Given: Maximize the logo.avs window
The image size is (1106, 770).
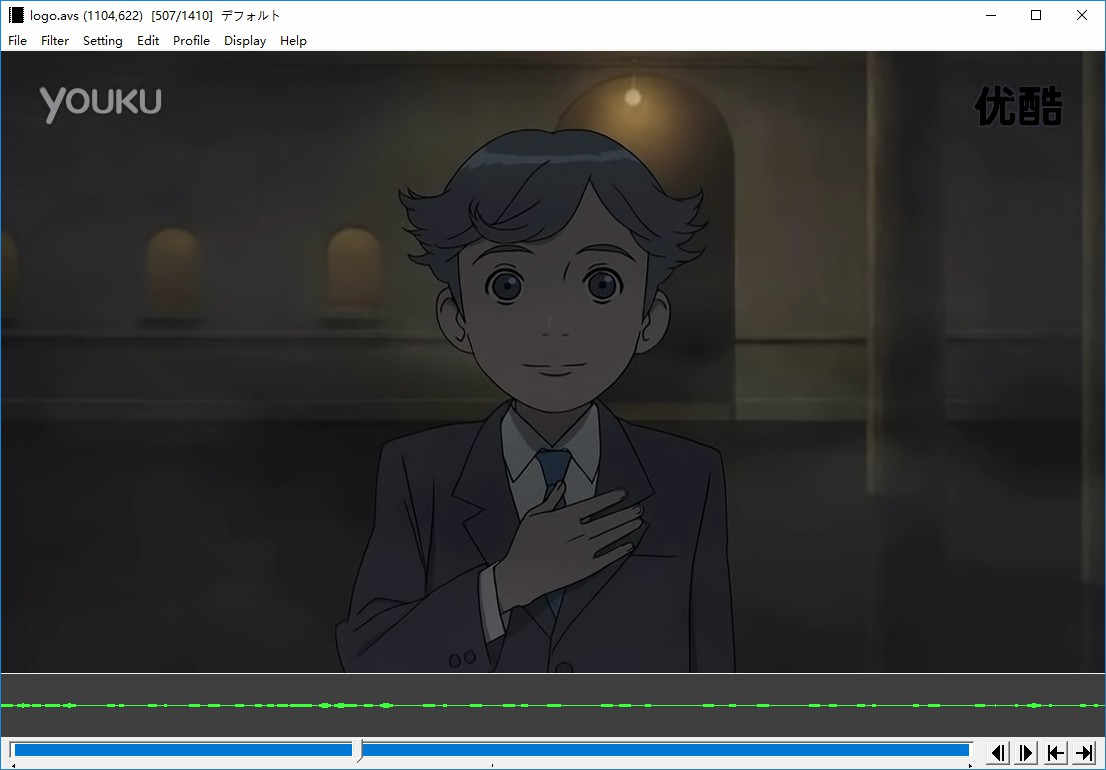Looking at the screenshot, I should (x=1036, y=15).
